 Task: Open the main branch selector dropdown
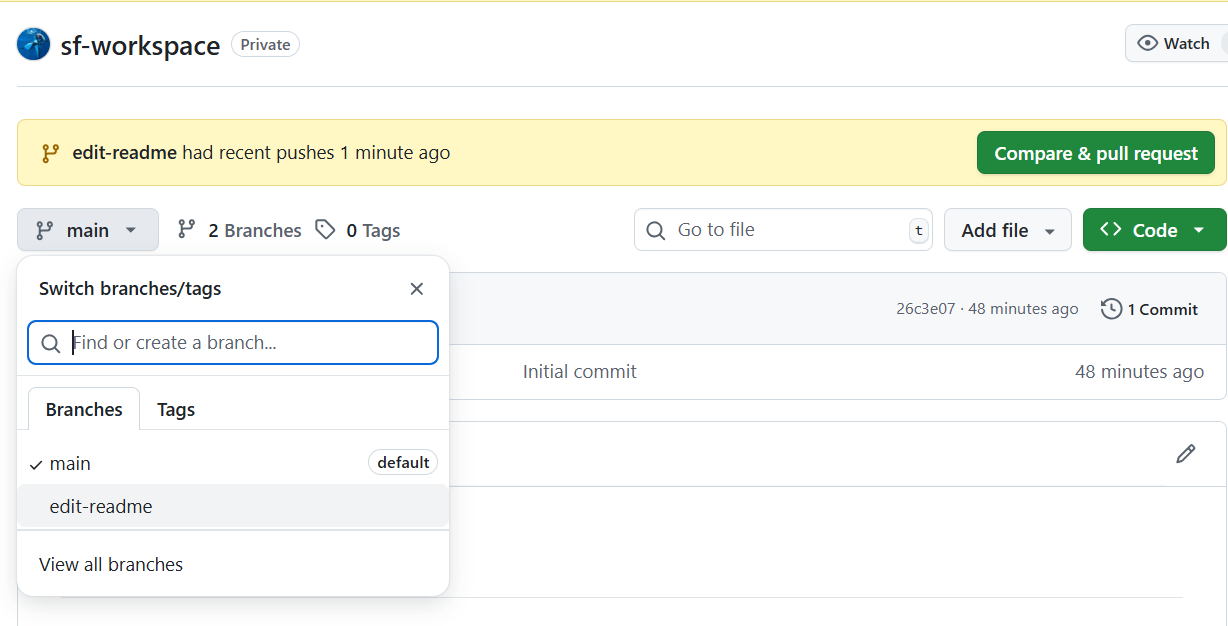coord(88,230)
